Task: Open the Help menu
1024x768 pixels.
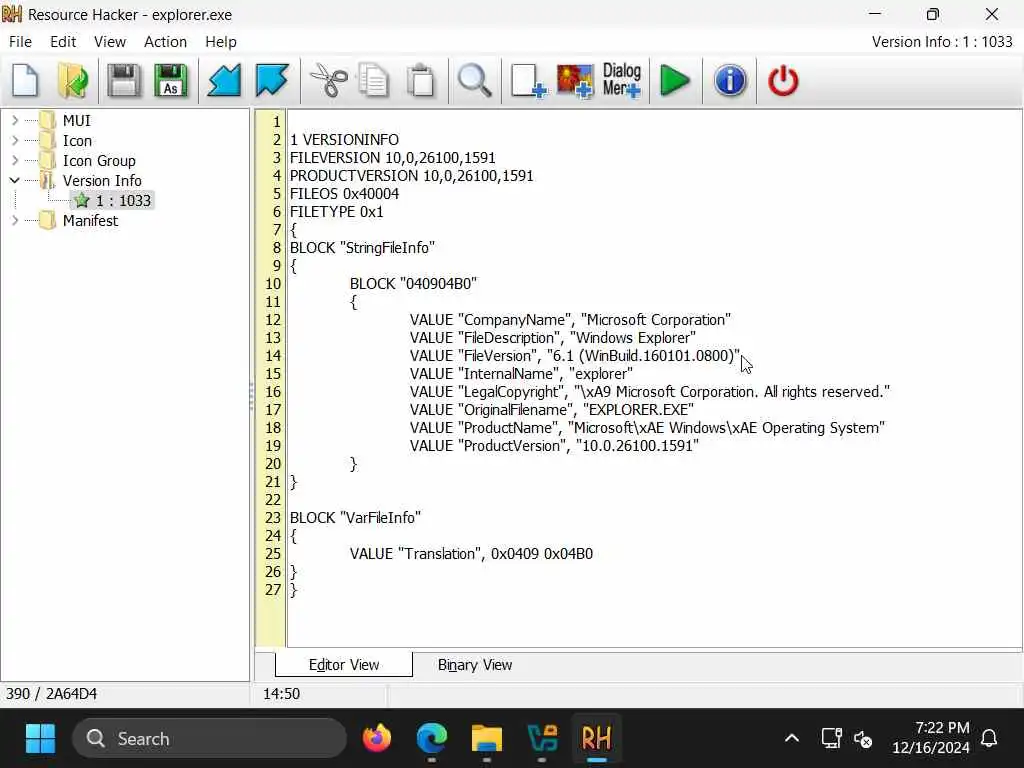Action: click(x=221, y=42)
